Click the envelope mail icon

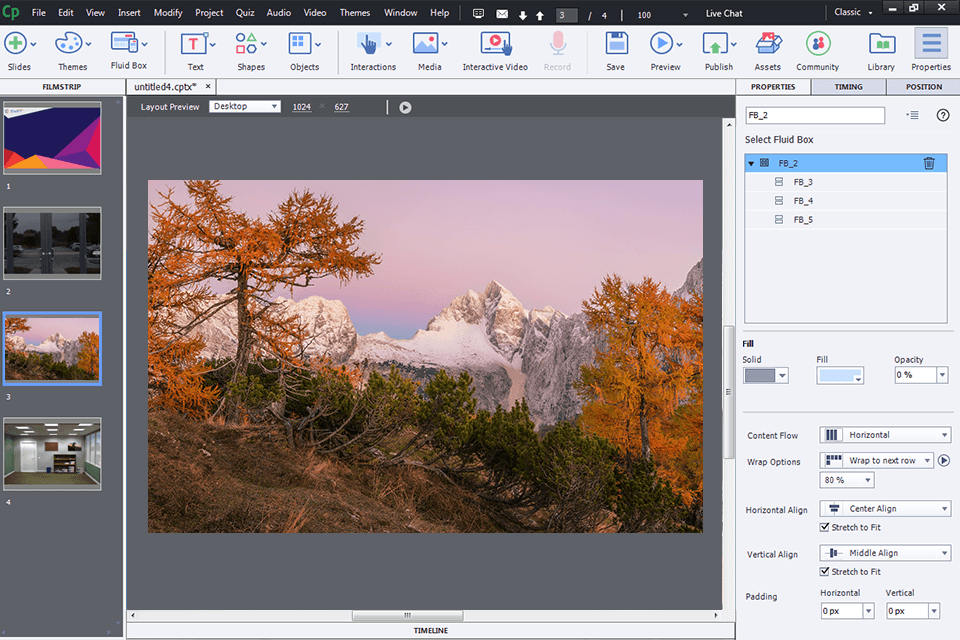pyautogui.click(x=502, y=13)
